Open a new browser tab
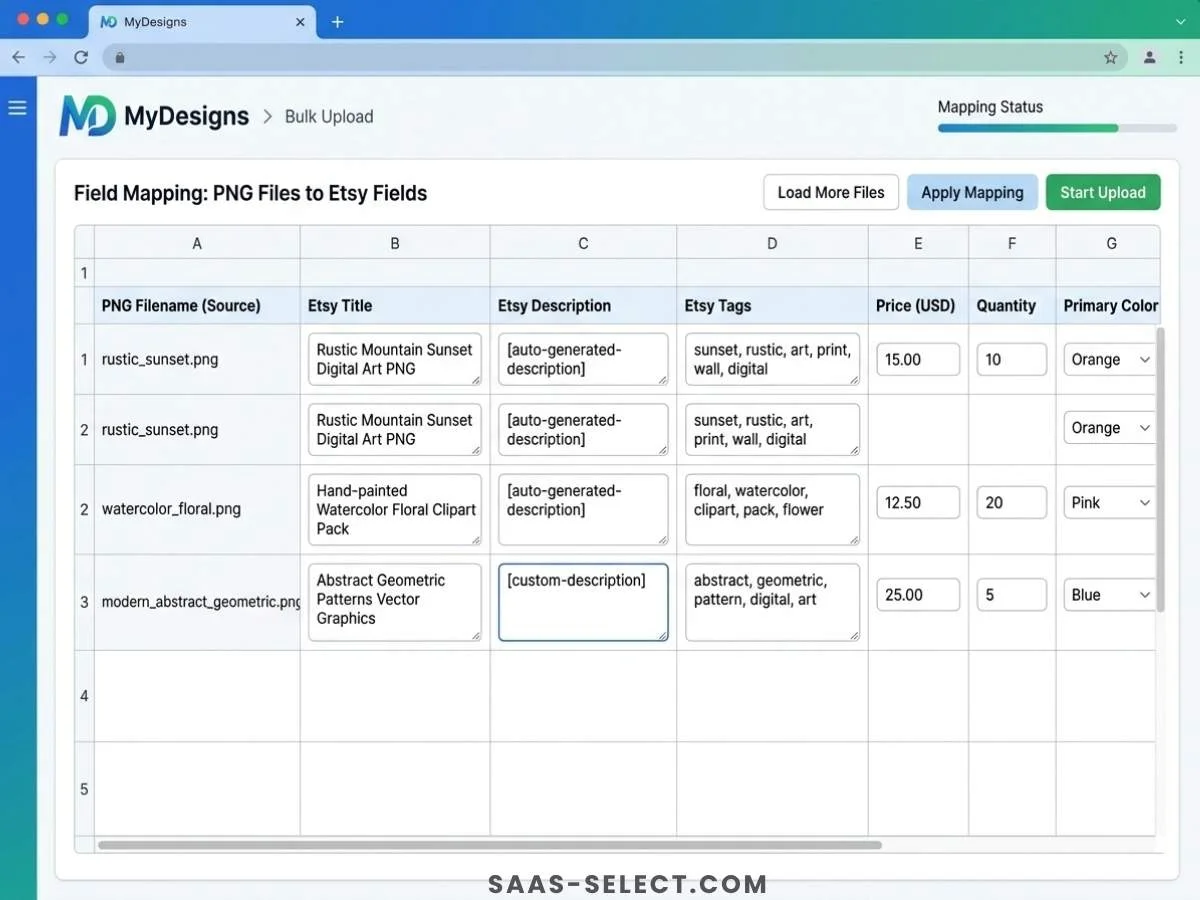The height and width of the screenshot is (900, 1200). click(x=337, y=22)
